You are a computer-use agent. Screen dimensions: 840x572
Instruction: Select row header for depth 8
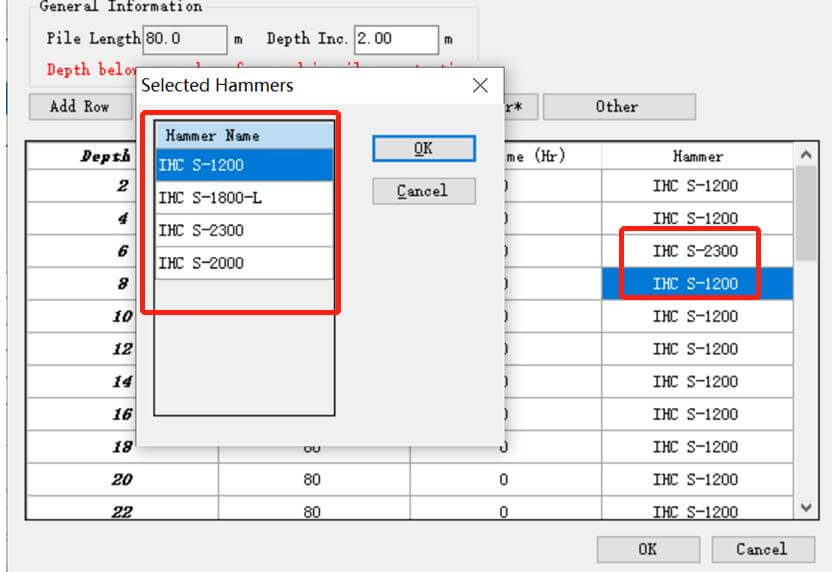click(81, 284)
